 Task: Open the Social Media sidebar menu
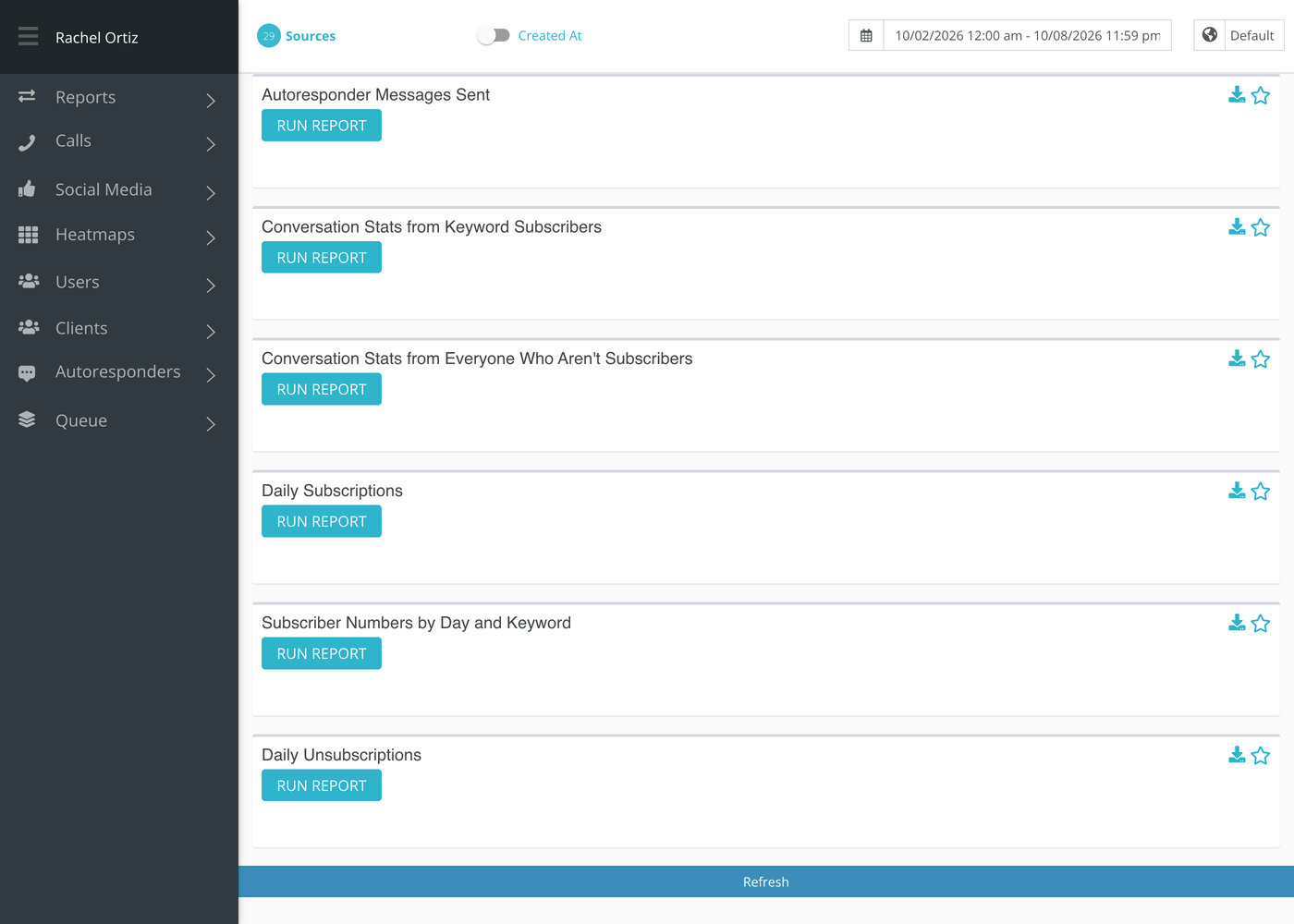click(x=119, y=189)
